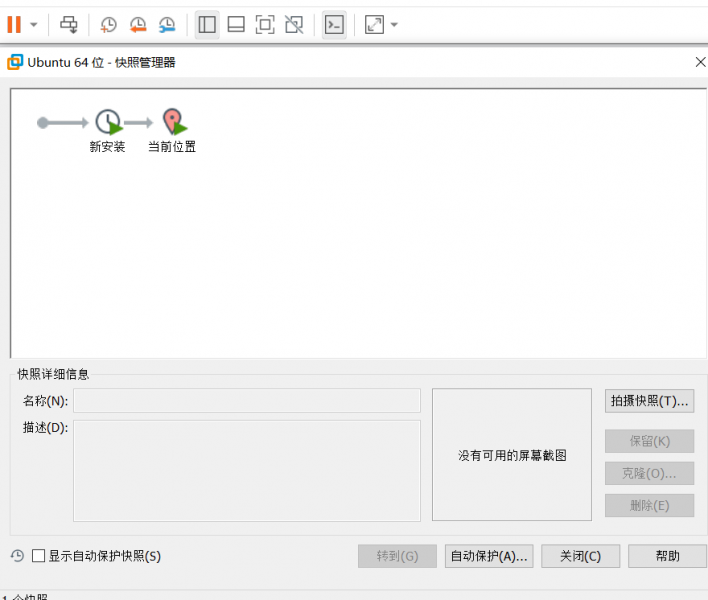Click the 关闭(C) button
The width and height of the screenshot is (708, 600).
(x=580, y=556)
